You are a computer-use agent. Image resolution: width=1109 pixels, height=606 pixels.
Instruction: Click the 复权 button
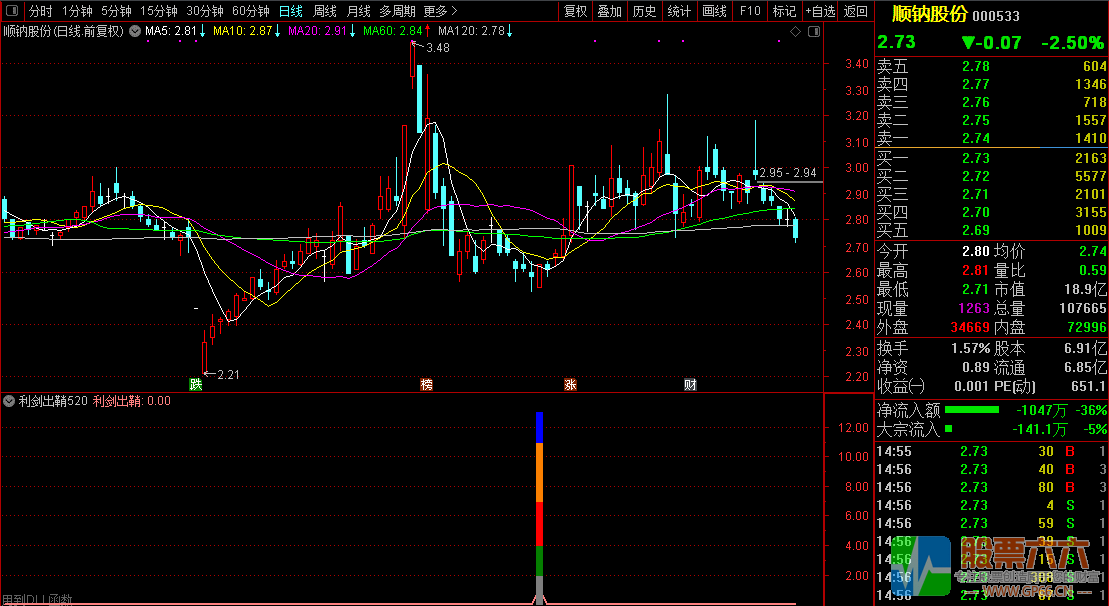coord(576,12)
